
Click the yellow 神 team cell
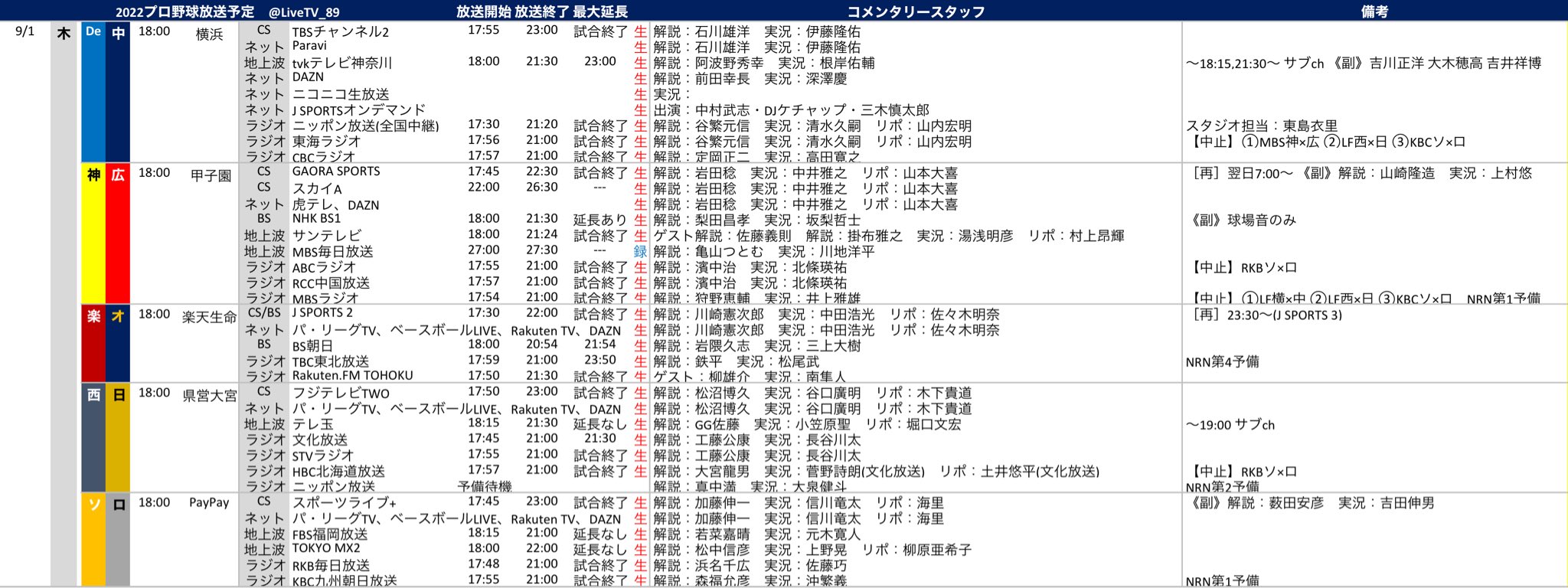tap(93, 234)
